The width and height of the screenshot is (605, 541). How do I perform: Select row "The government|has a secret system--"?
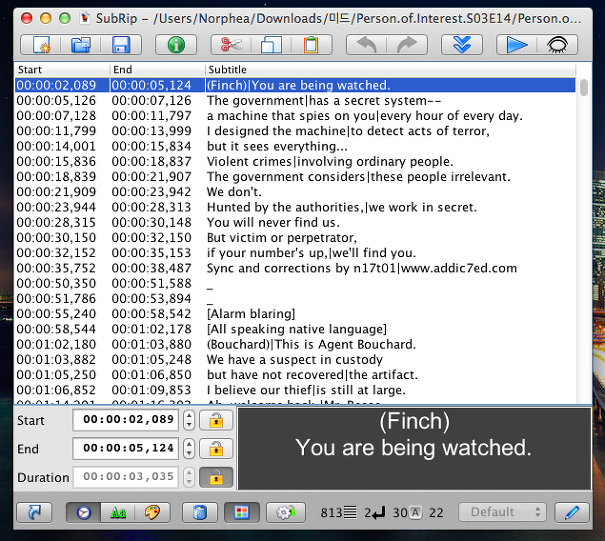pyautogui.click(x=295, y=101)
